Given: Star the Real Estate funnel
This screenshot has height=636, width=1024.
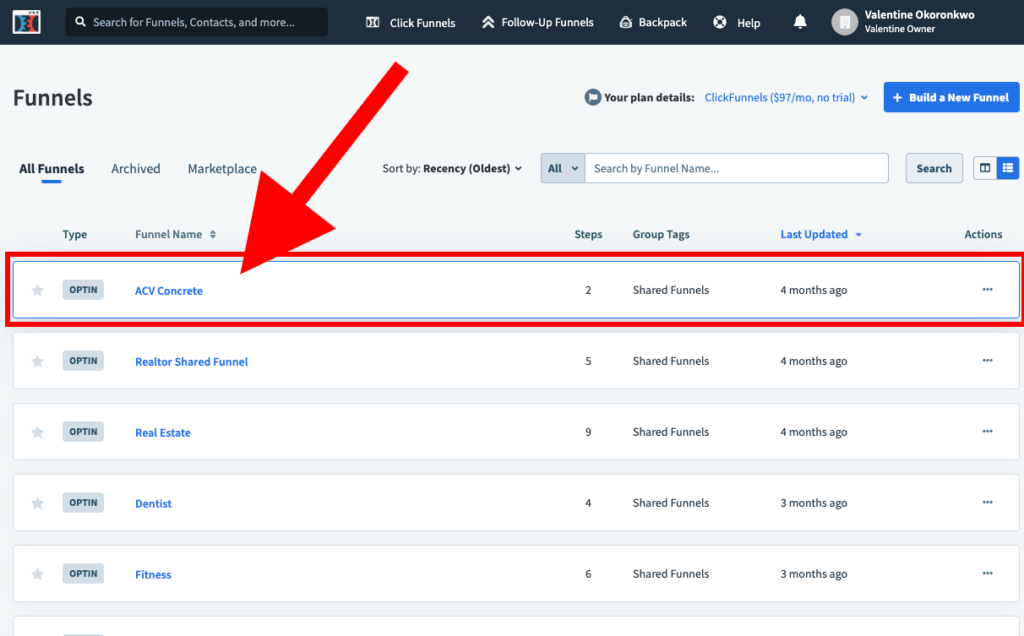Looking at the screenshot, I should click(37, 432).
